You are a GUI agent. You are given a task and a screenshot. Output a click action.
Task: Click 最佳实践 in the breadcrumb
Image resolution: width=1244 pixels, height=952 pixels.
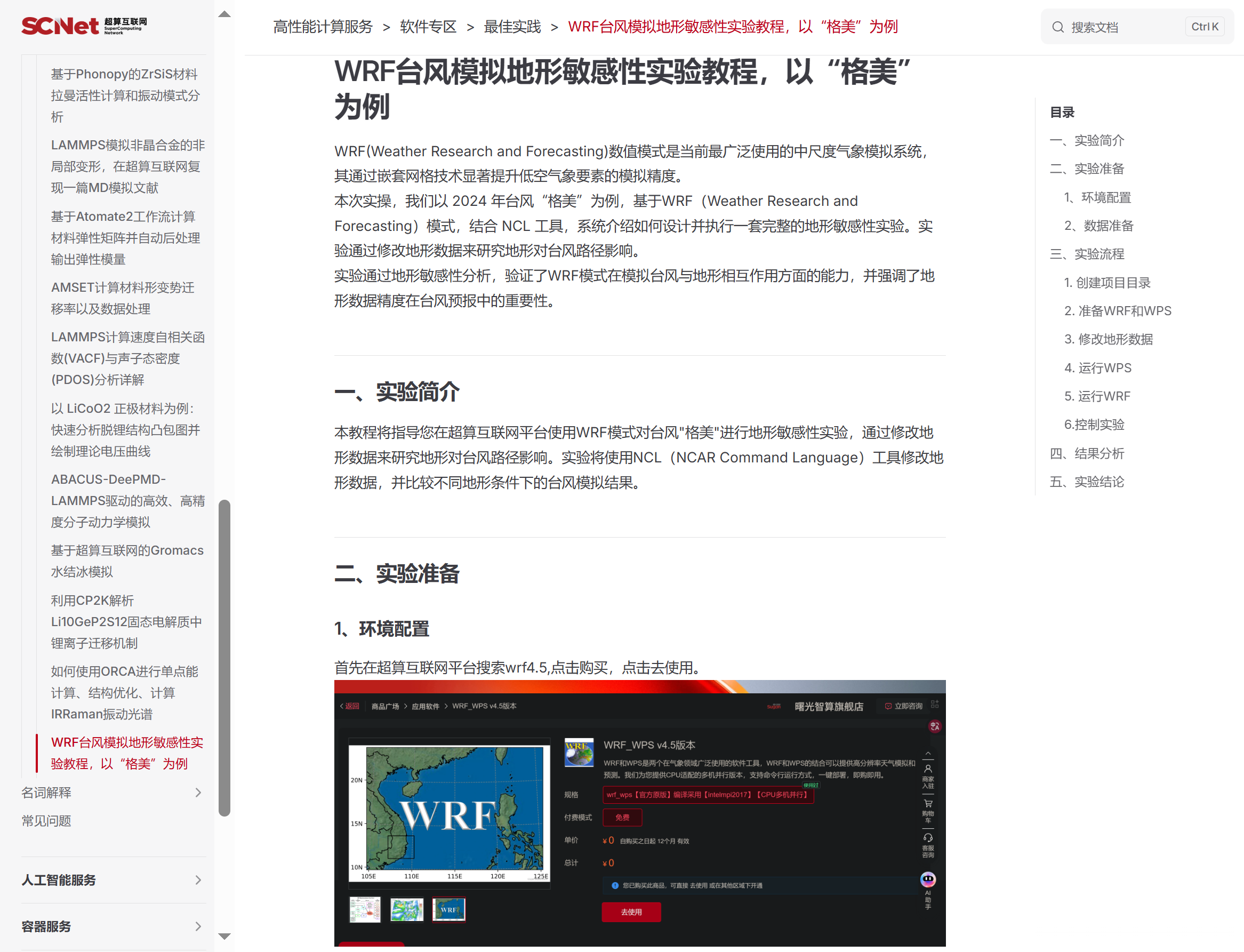511,27
